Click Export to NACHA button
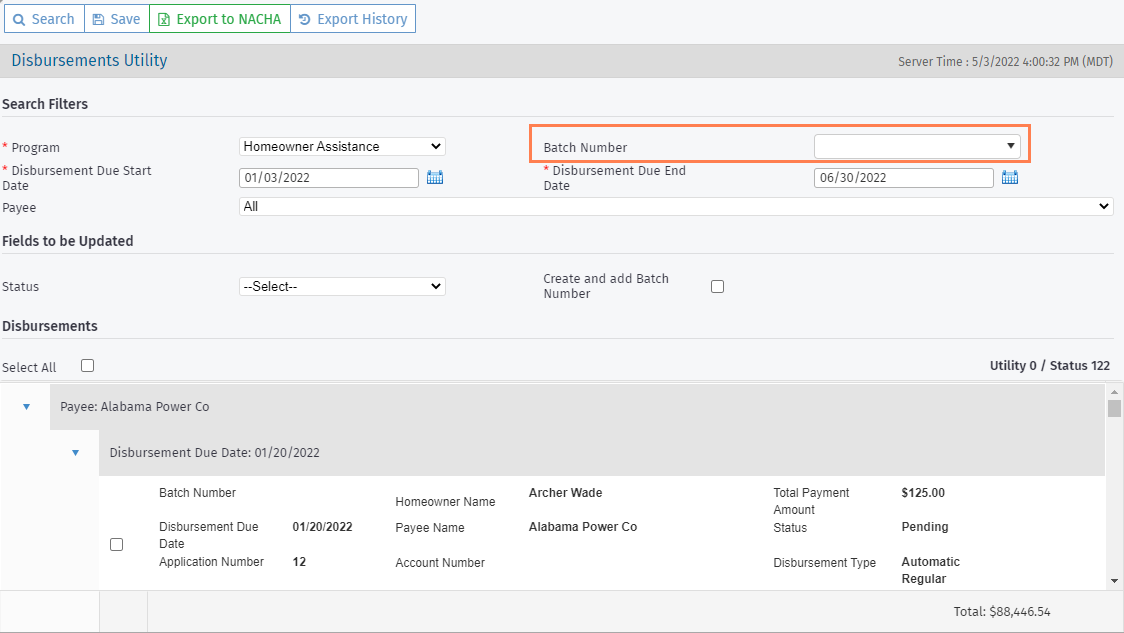 (219, 19)
